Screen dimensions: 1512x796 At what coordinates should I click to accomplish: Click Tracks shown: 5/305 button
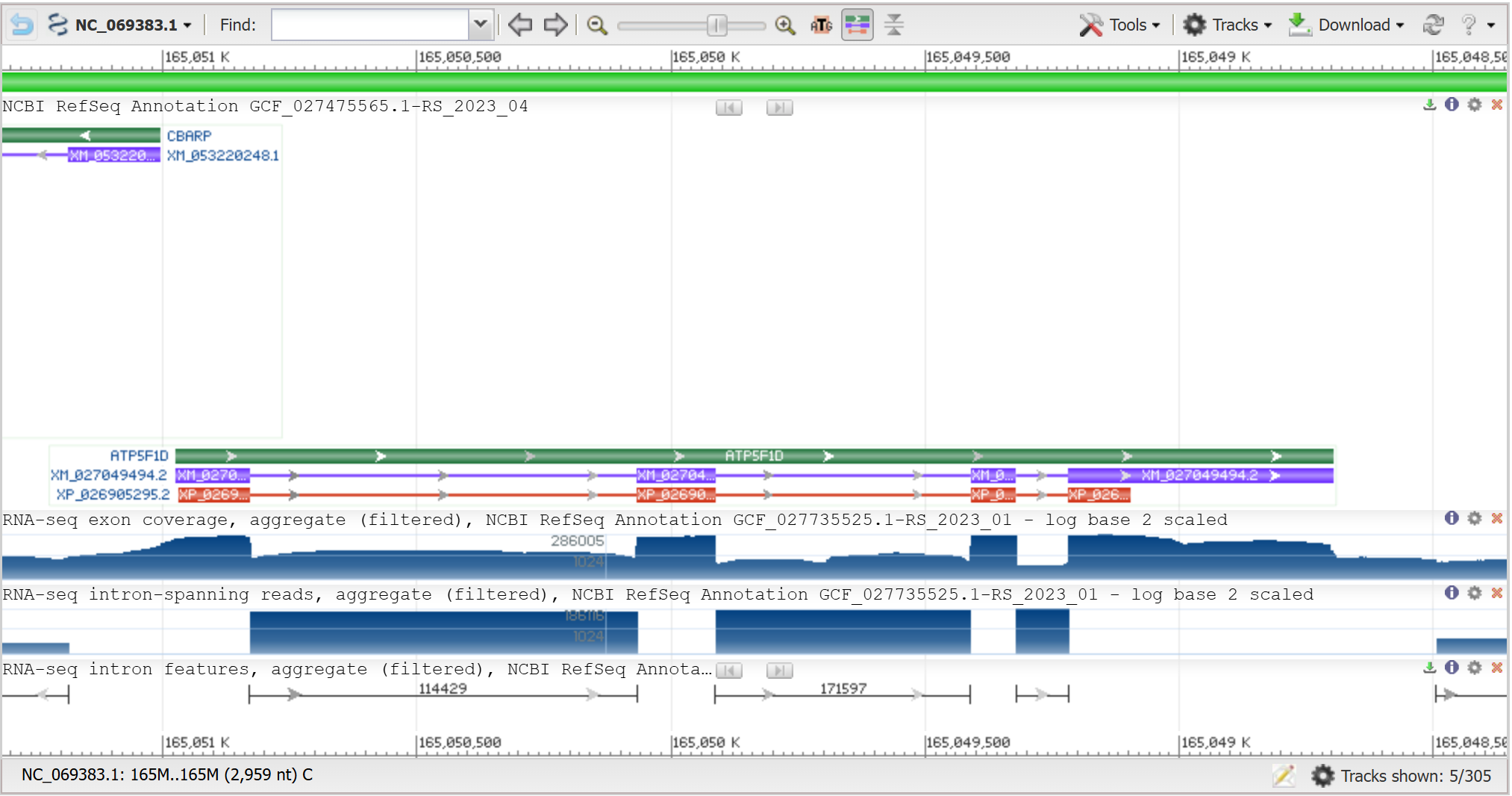[1402, 776]
